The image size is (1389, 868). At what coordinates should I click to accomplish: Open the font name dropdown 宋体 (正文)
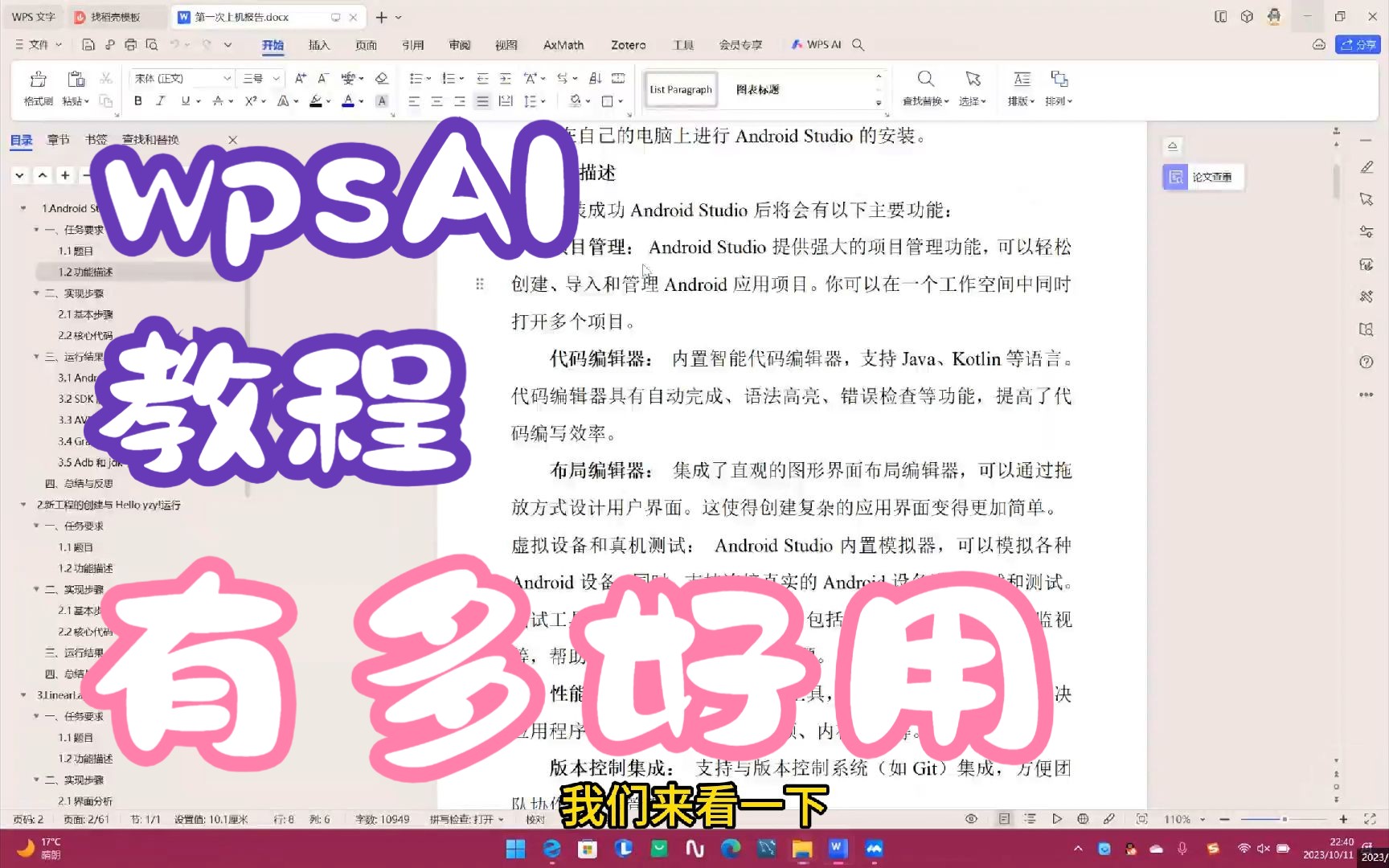tap(182, 78)
